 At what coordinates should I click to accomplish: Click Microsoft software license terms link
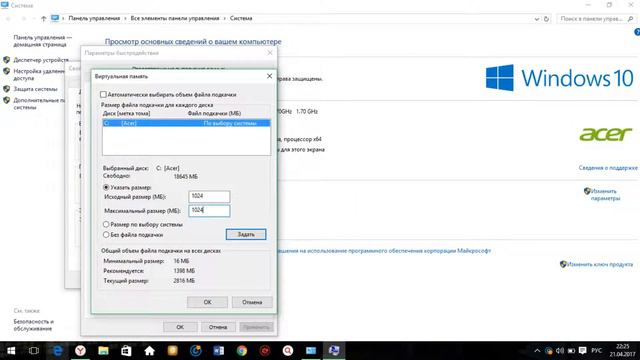coord(384,251)
